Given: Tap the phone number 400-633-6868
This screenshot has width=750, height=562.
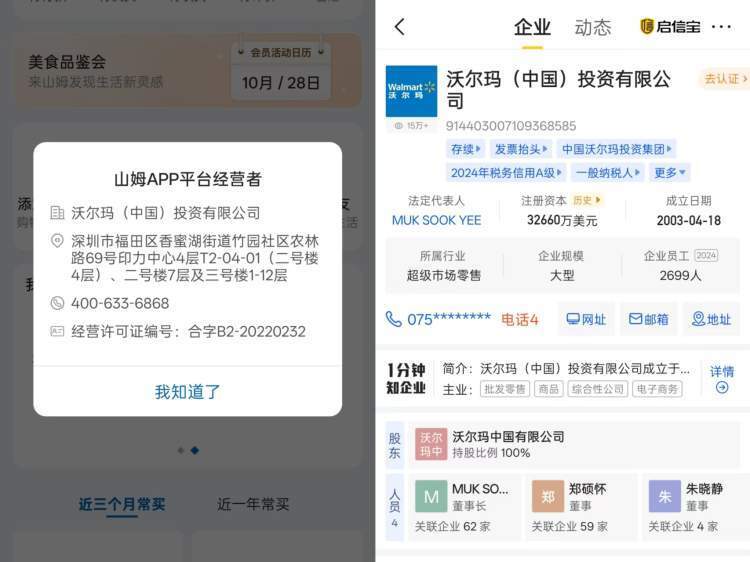Looking at the screenshot, I should click(x=120, y=303).
